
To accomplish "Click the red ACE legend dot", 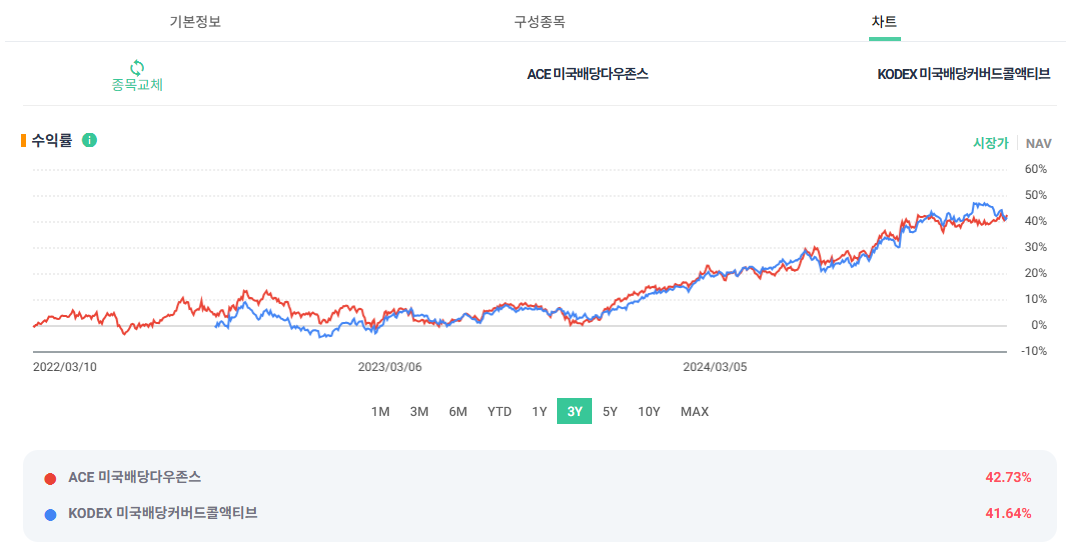I will [50, 479].
